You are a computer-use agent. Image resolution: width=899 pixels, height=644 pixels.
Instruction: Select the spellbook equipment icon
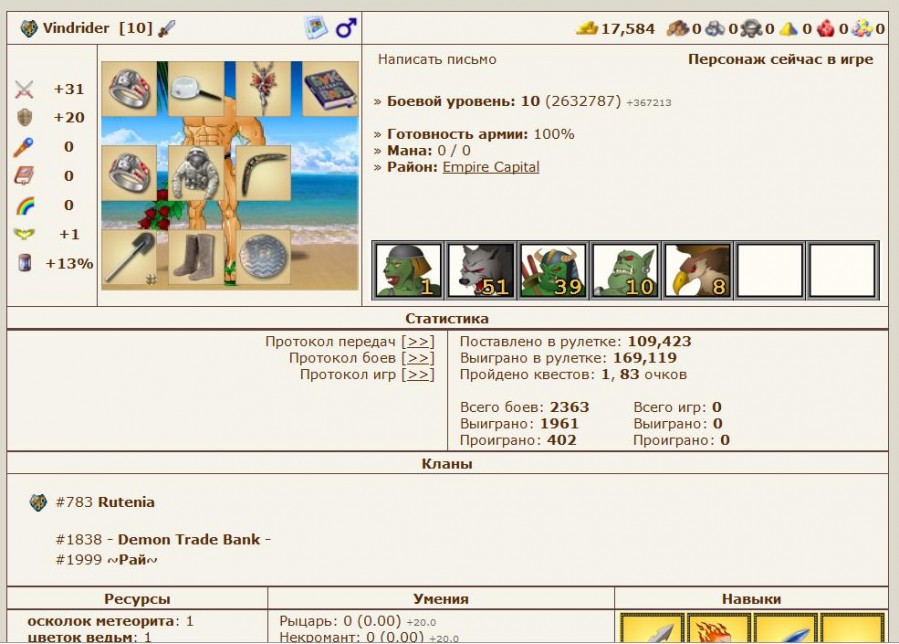point(330,89)
